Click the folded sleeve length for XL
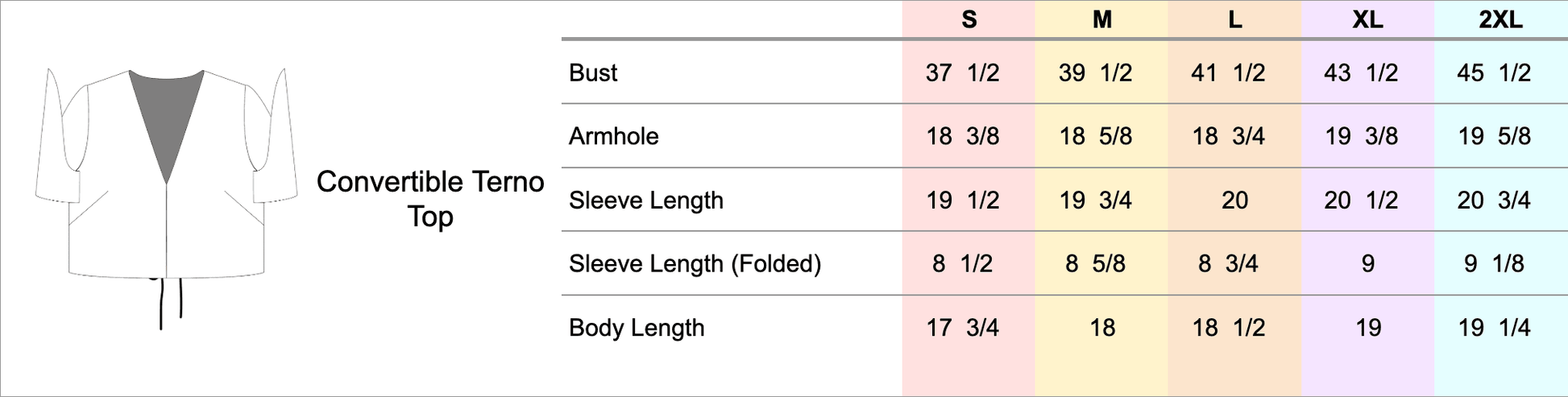The width and height of the screenshot is (1568, 397). pyautogui.click(x=1367, y=263)
